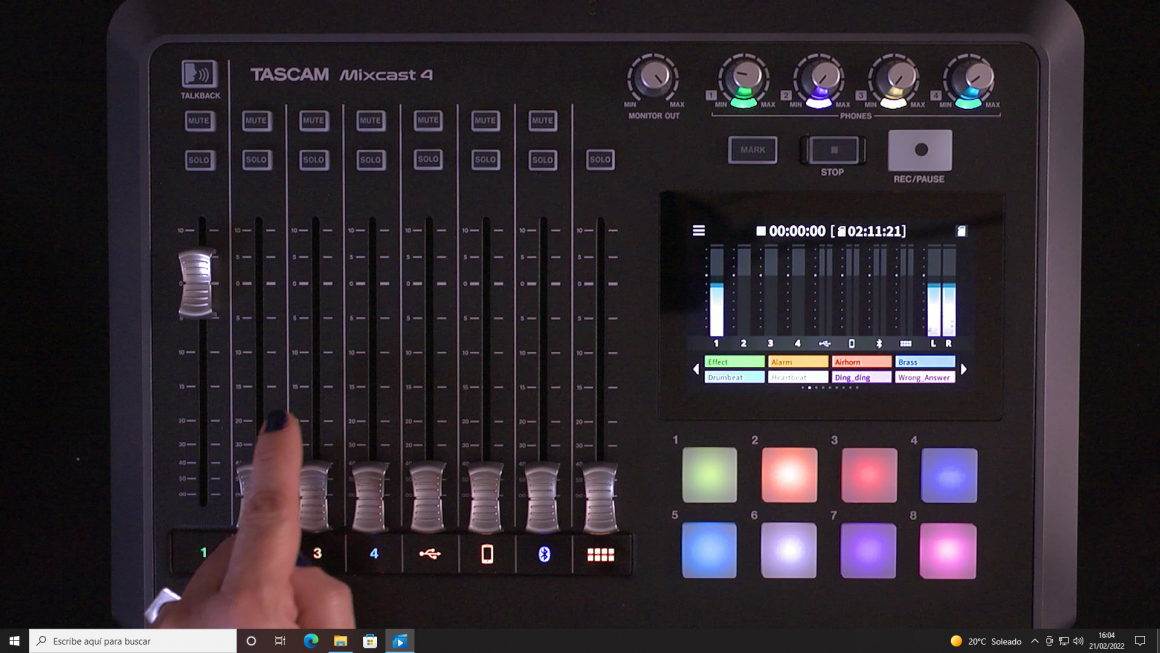Select the smartphone channel icon button
The width and height of the screenshot is (1160, 653).
487,554
